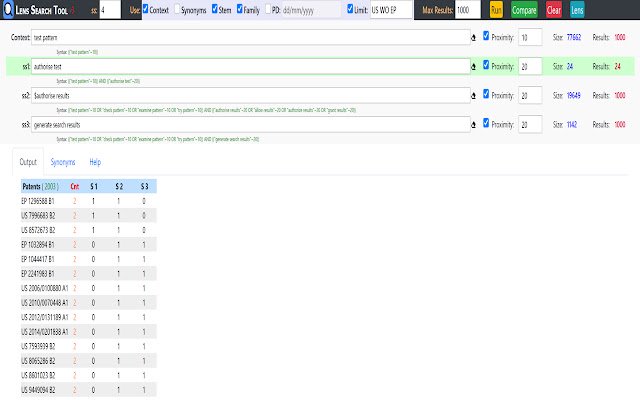Click the ss2 query field '$authorise results'
Screen dimensions: 640x400
pyautogui.click(x=251, y=96)
